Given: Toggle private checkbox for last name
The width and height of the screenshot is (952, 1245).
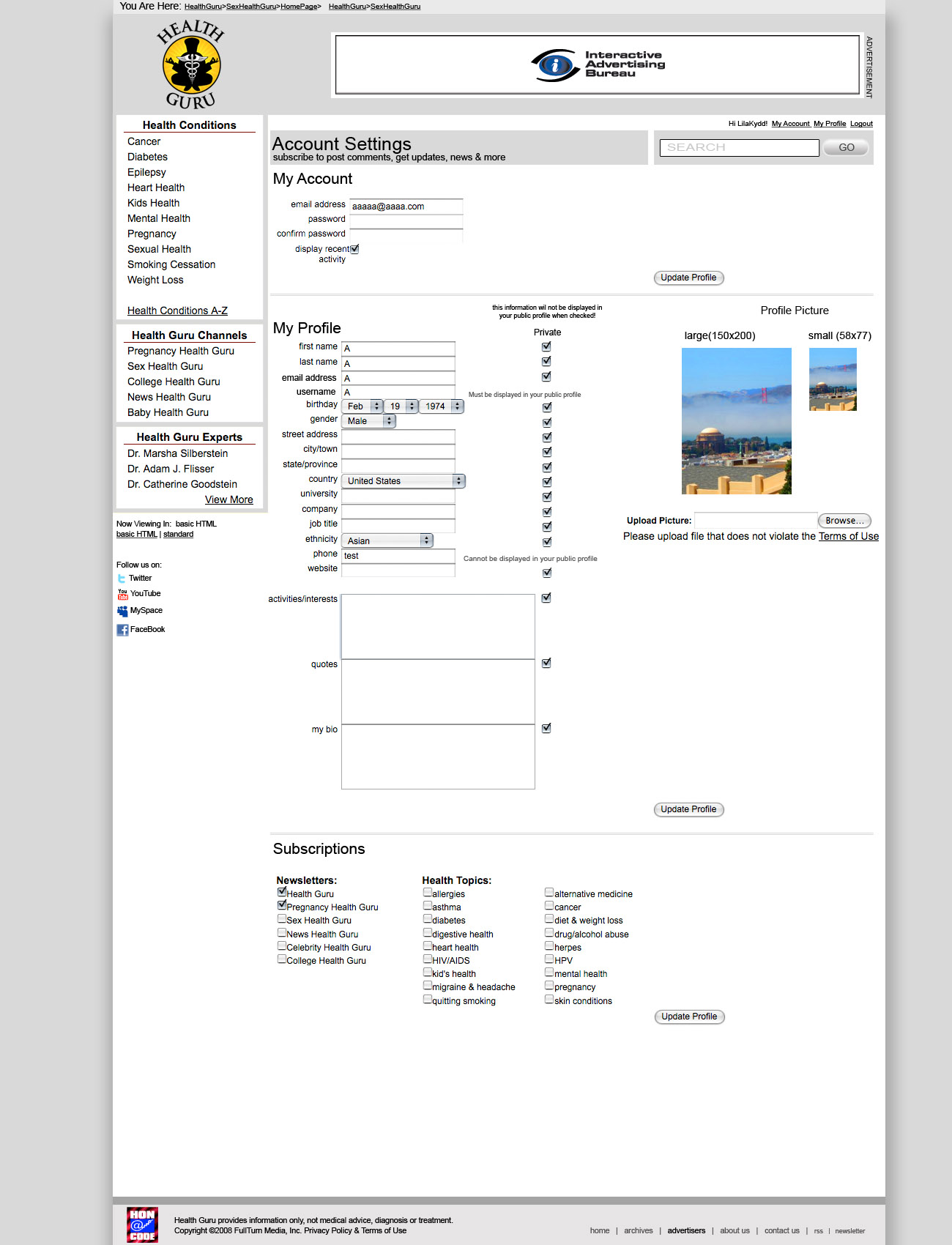Looking at the screenshot, I should (546, 361).
